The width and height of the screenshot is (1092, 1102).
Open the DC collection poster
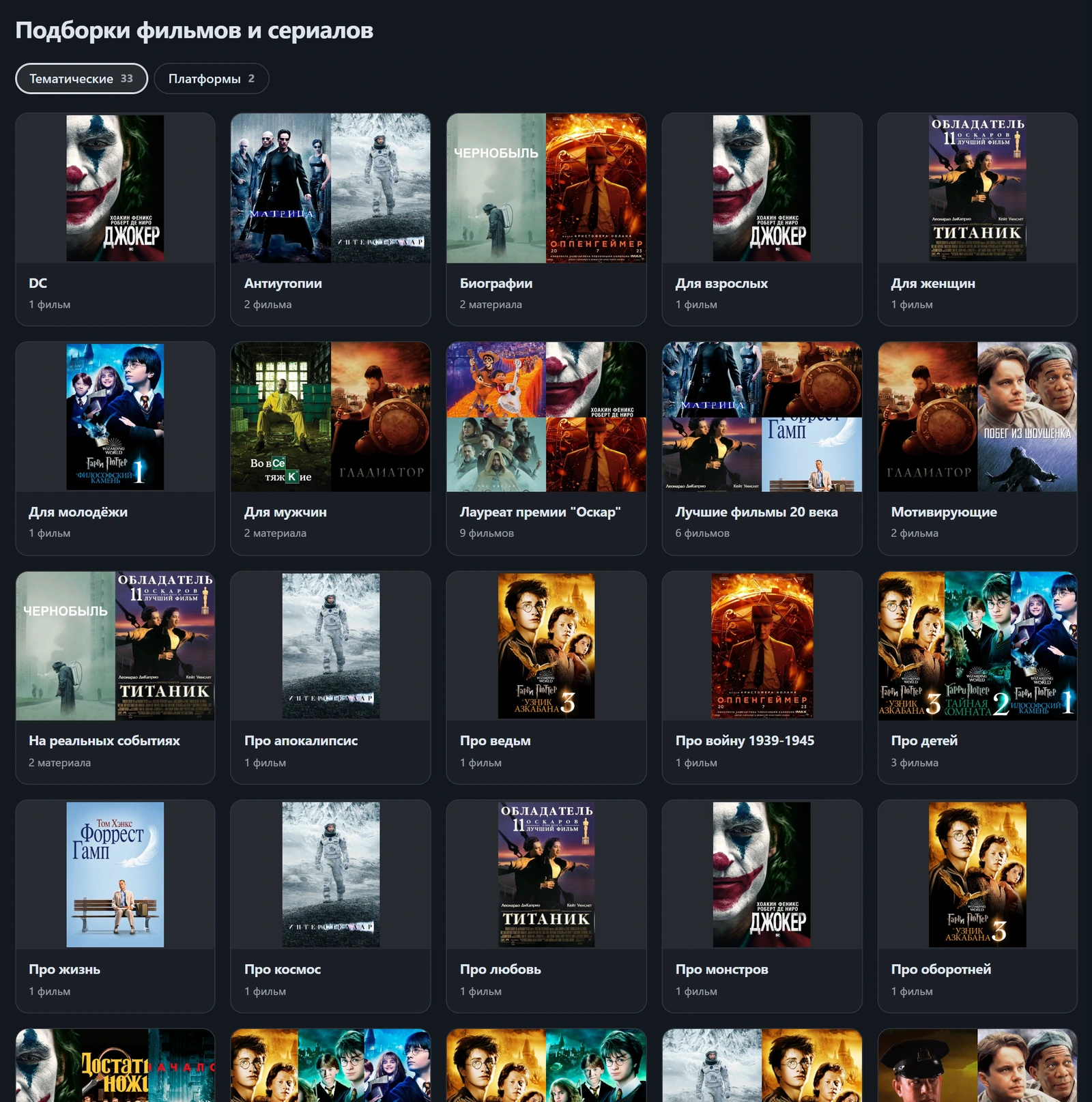(x=115, y=188)
